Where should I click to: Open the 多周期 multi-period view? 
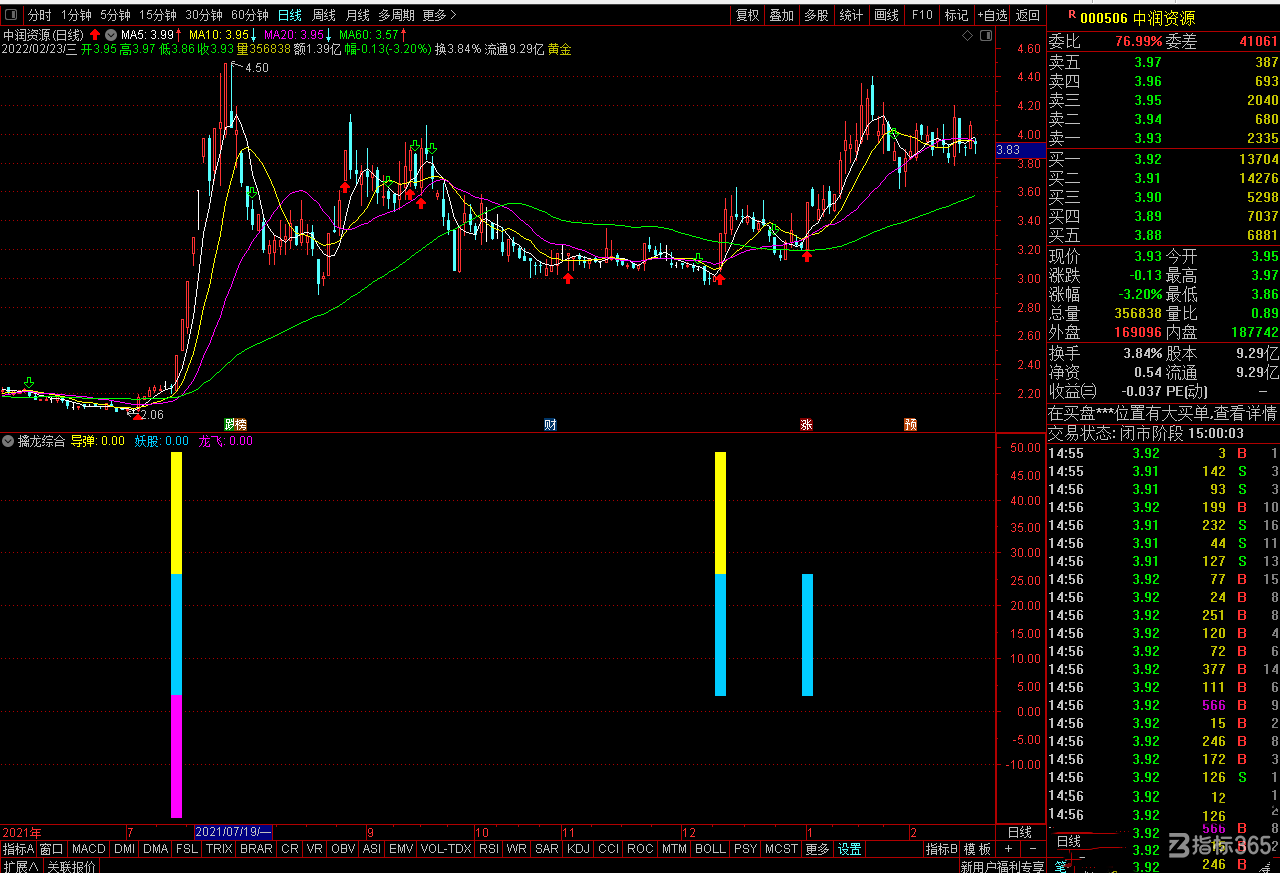(x=396, y=15)
